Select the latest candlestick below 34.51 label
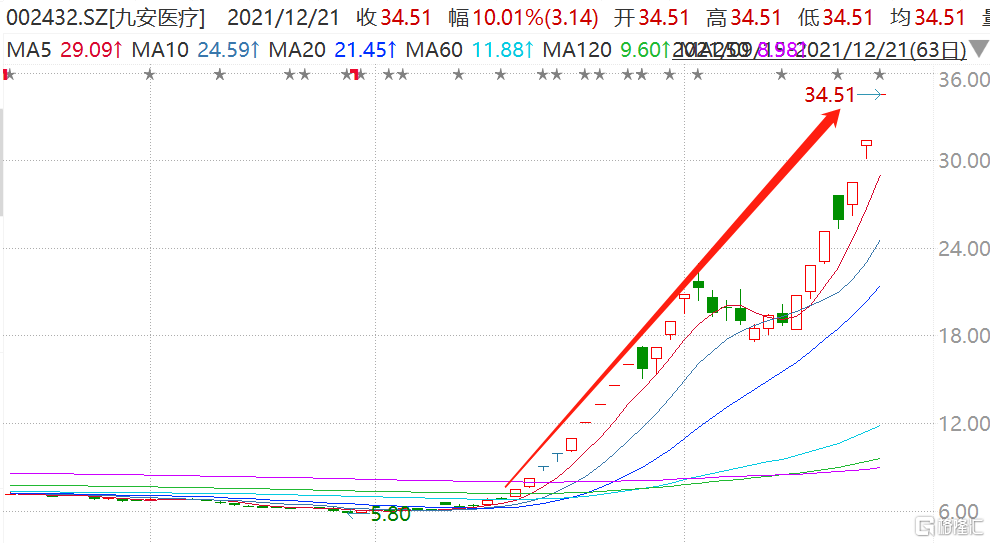The height and width of the screenshot is (543, 990). [866, 149]
